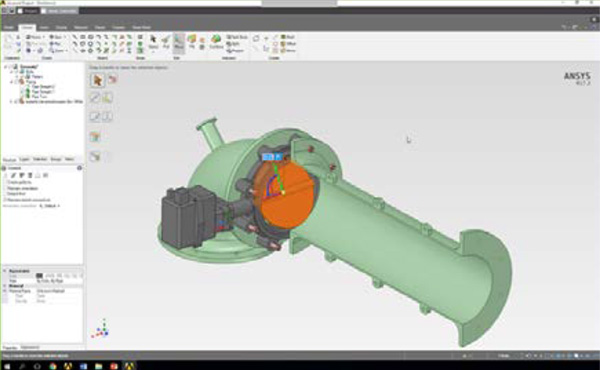The width and height of the screenshot is (600, 370).
Task: Click Split Body in the Intersect group
Action: (x=237, y=37)
